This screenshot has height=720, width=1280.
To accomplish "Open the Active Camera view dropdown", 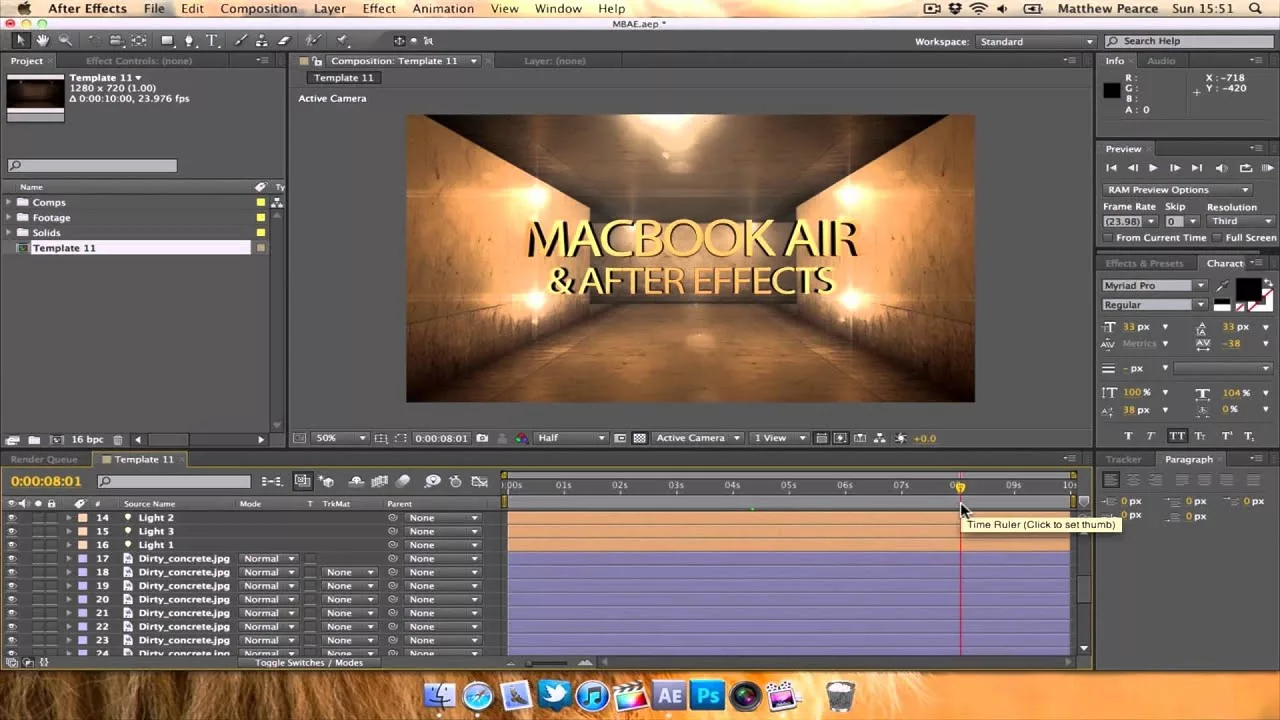I will 697,437.
